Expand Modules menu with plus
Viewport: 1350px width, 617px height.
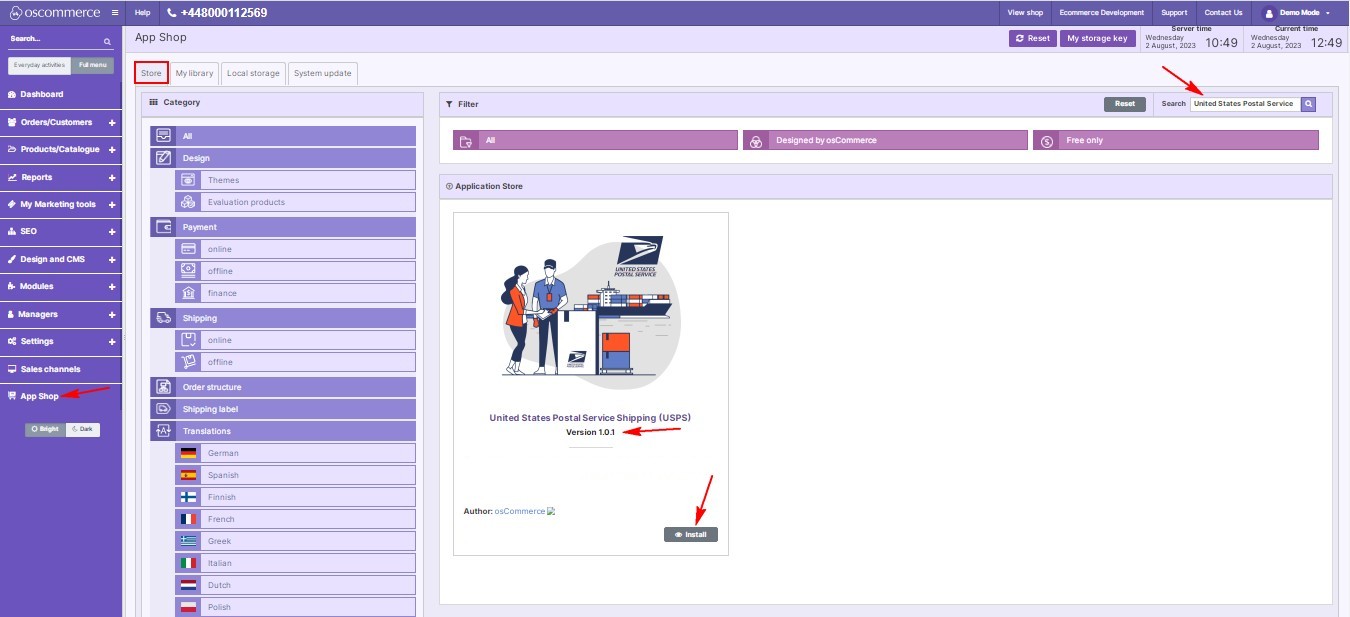pos(112,287)
